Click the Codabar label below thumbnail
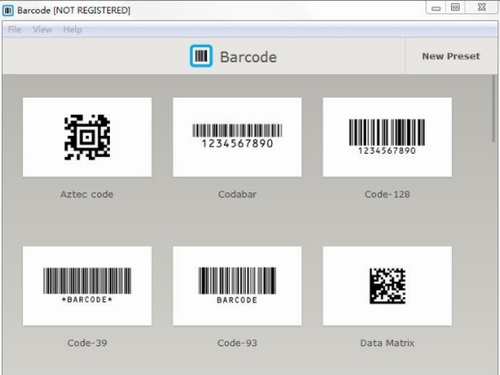This screenshot has width=500, height=375. click(x=237, y=194)
